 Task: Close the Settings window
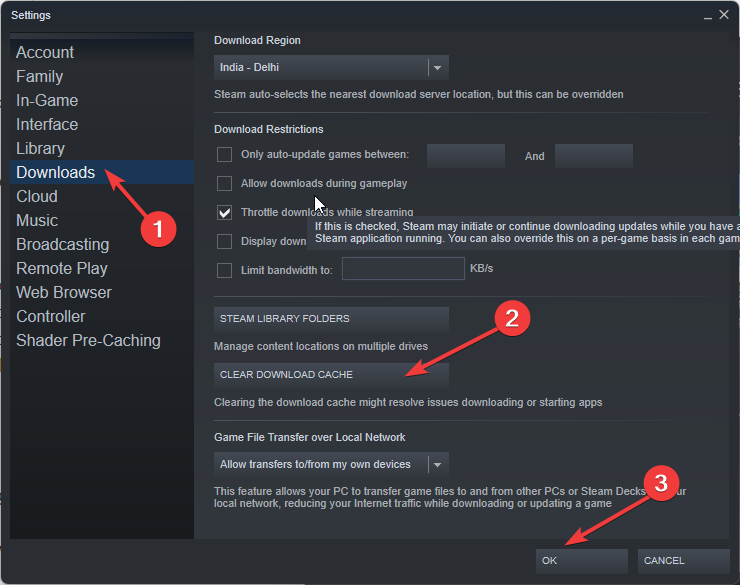tap(724, 15)
